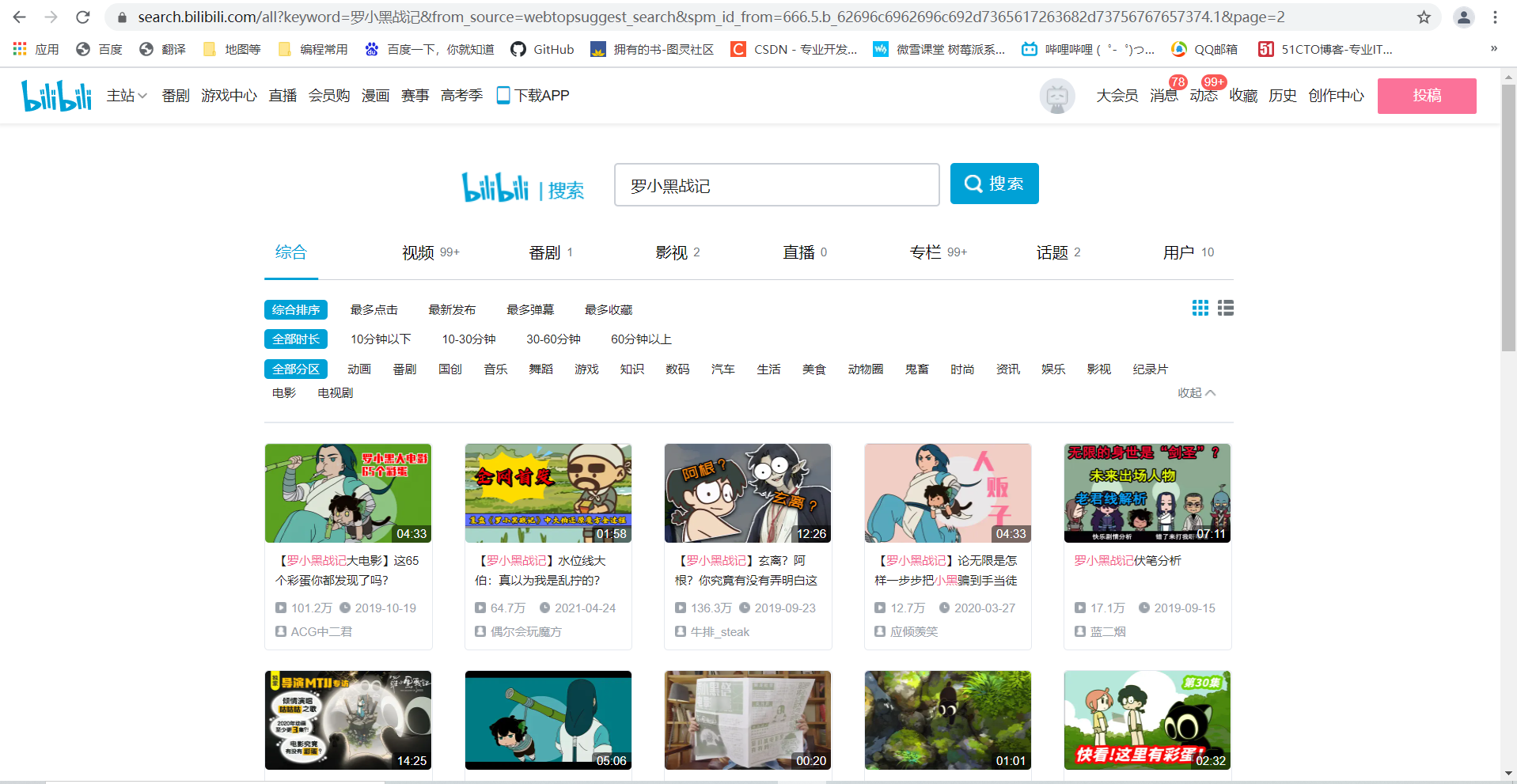Filter category to 国创
This screenshot has width=1517, height=784.
(450, 369)
